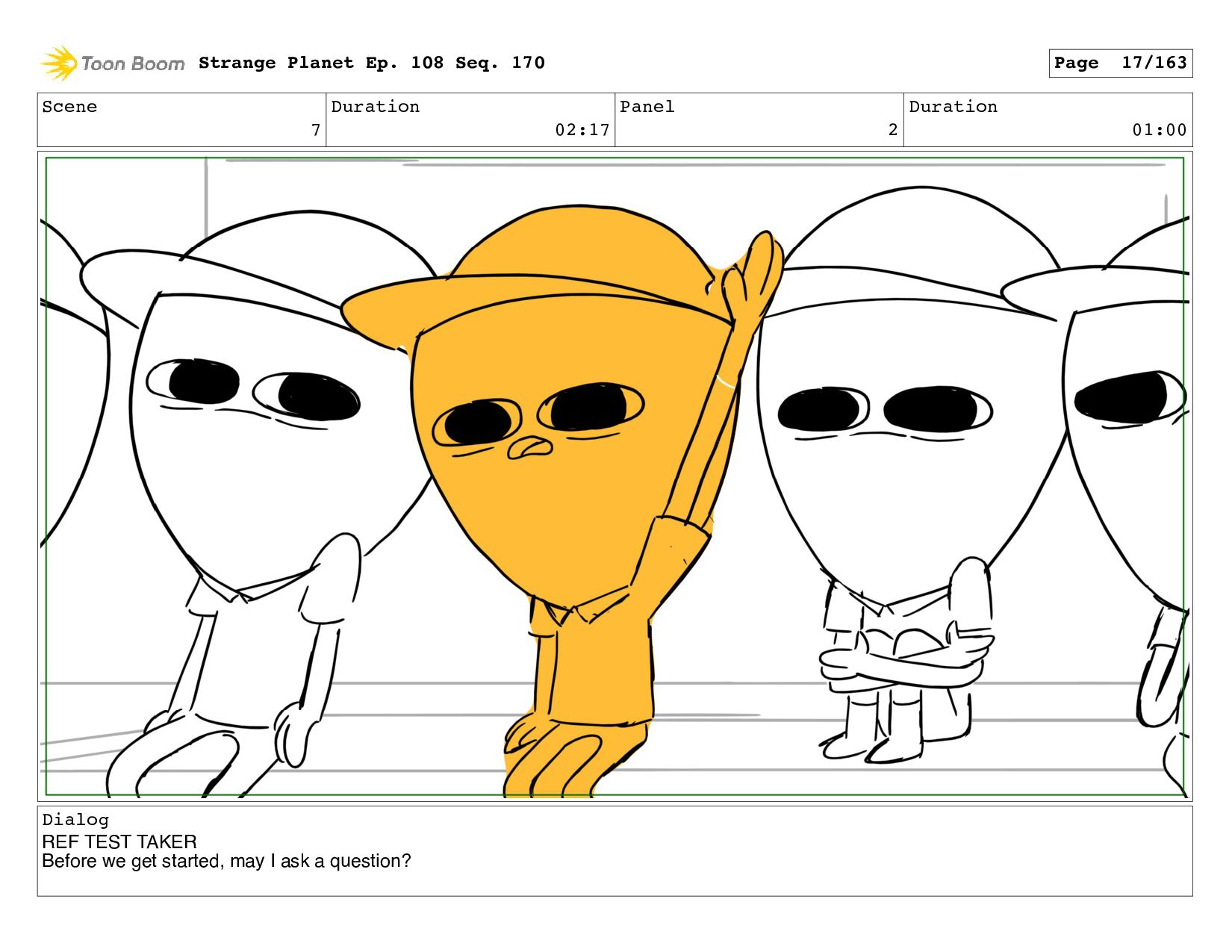1232x952 pixels.
Task: Select the Duration label above "01:00"
Action: click(x=953, y=107)
